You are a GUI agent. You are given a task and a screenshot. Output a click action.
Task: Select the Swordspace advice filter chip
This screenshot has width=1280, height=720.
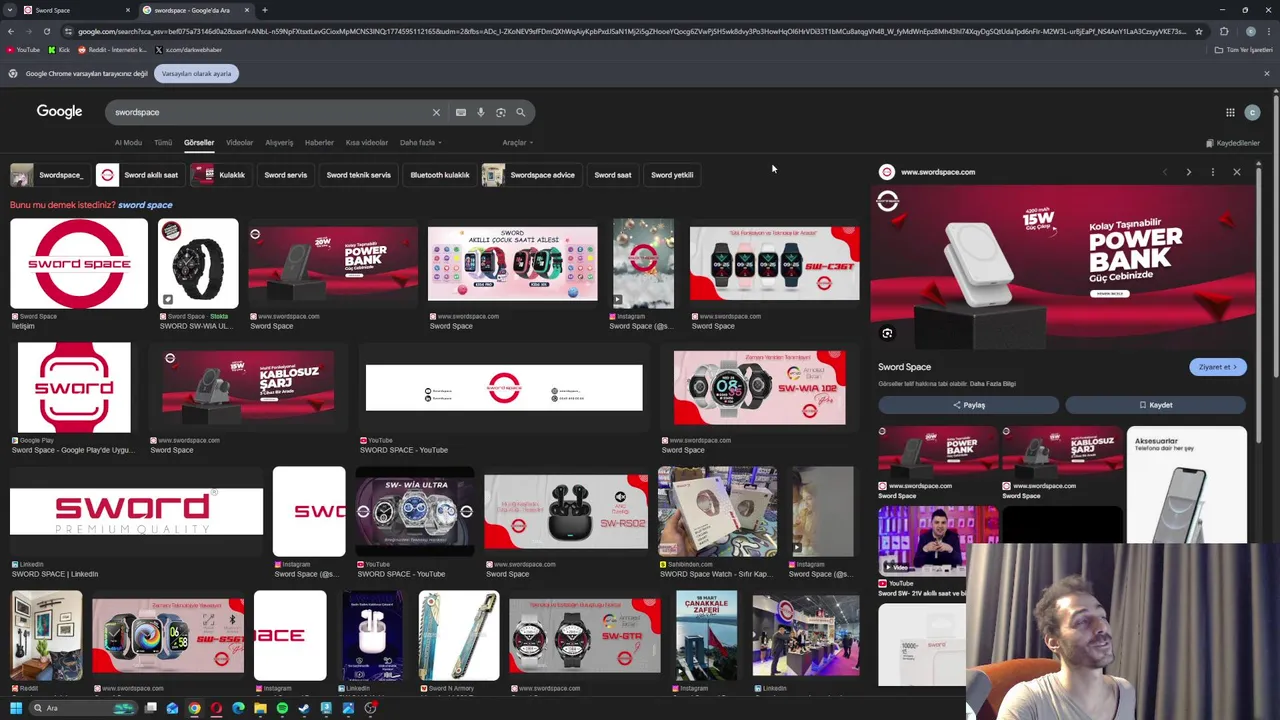530,175
